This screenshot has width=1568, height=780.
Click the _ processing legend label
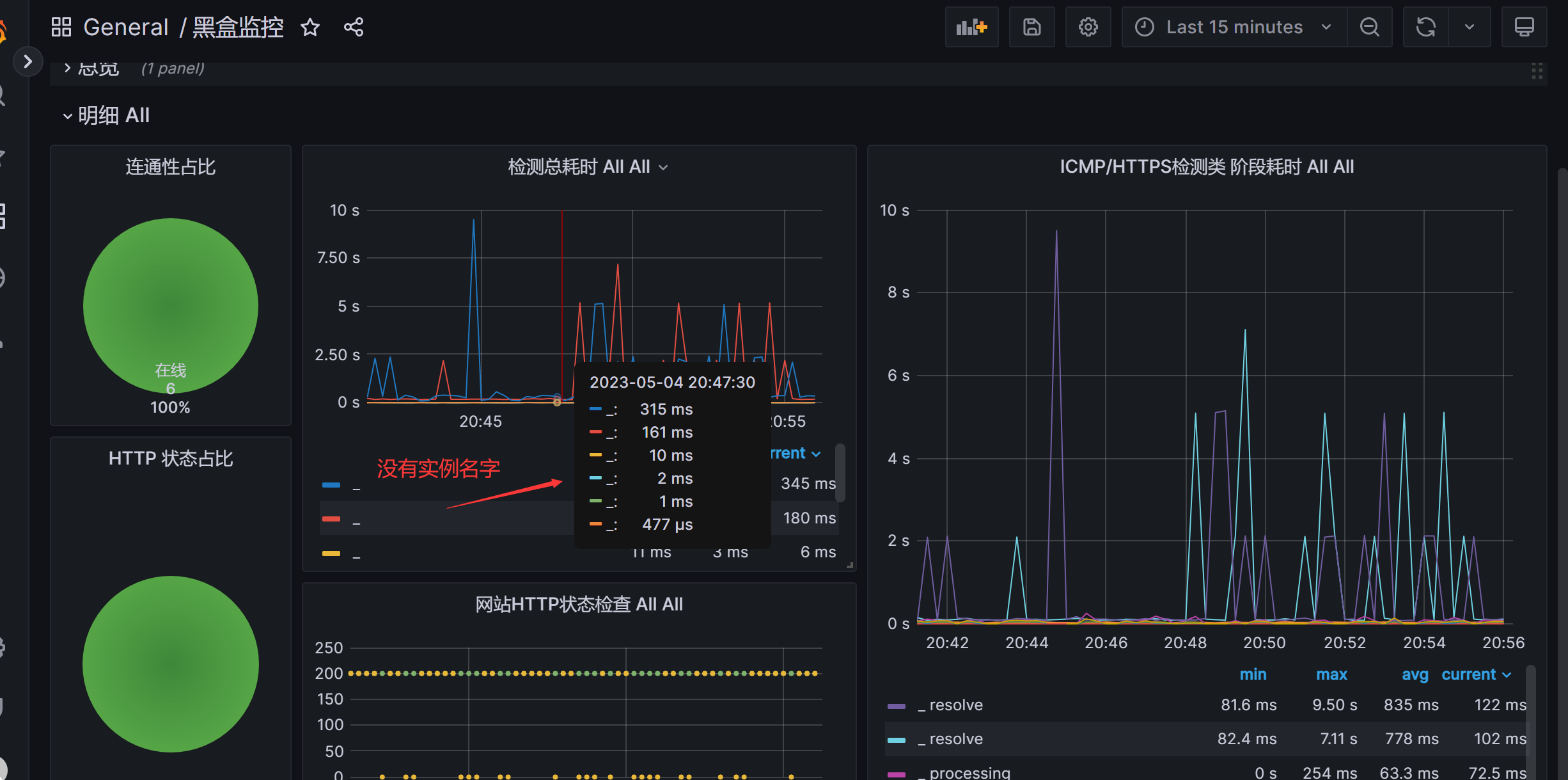tap(964, 773)
